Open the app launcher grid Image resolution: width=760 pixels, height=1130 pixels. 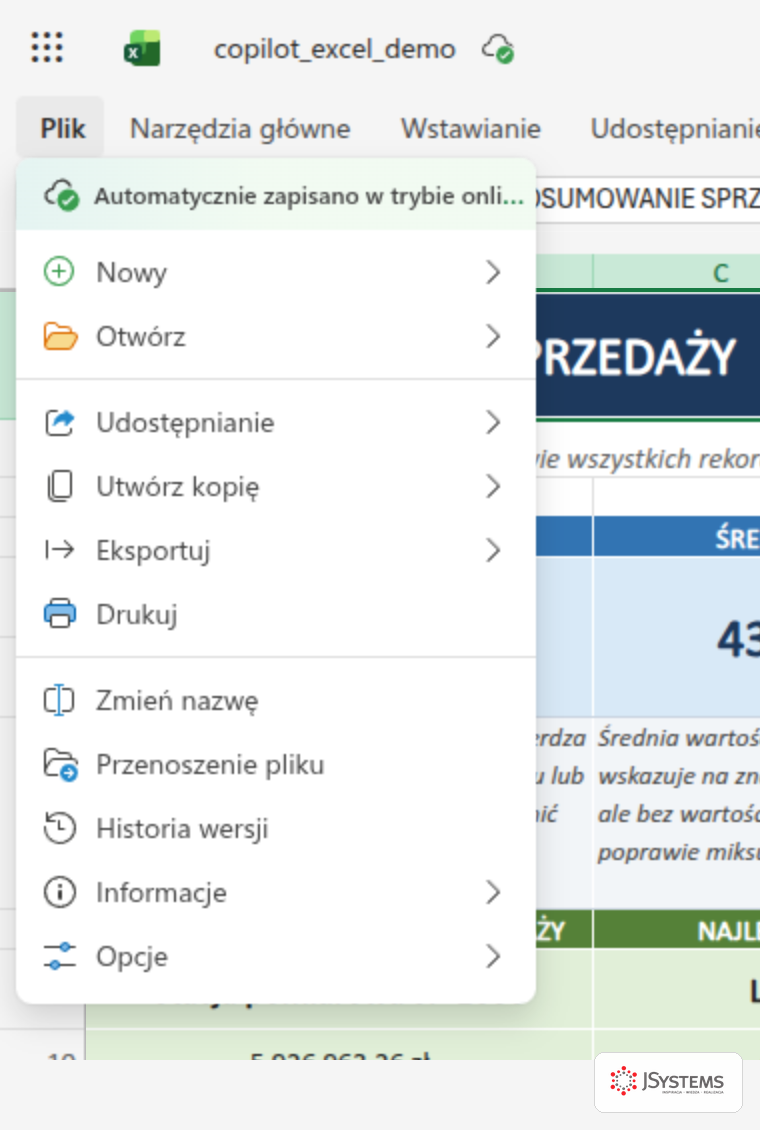click(47, 48)
